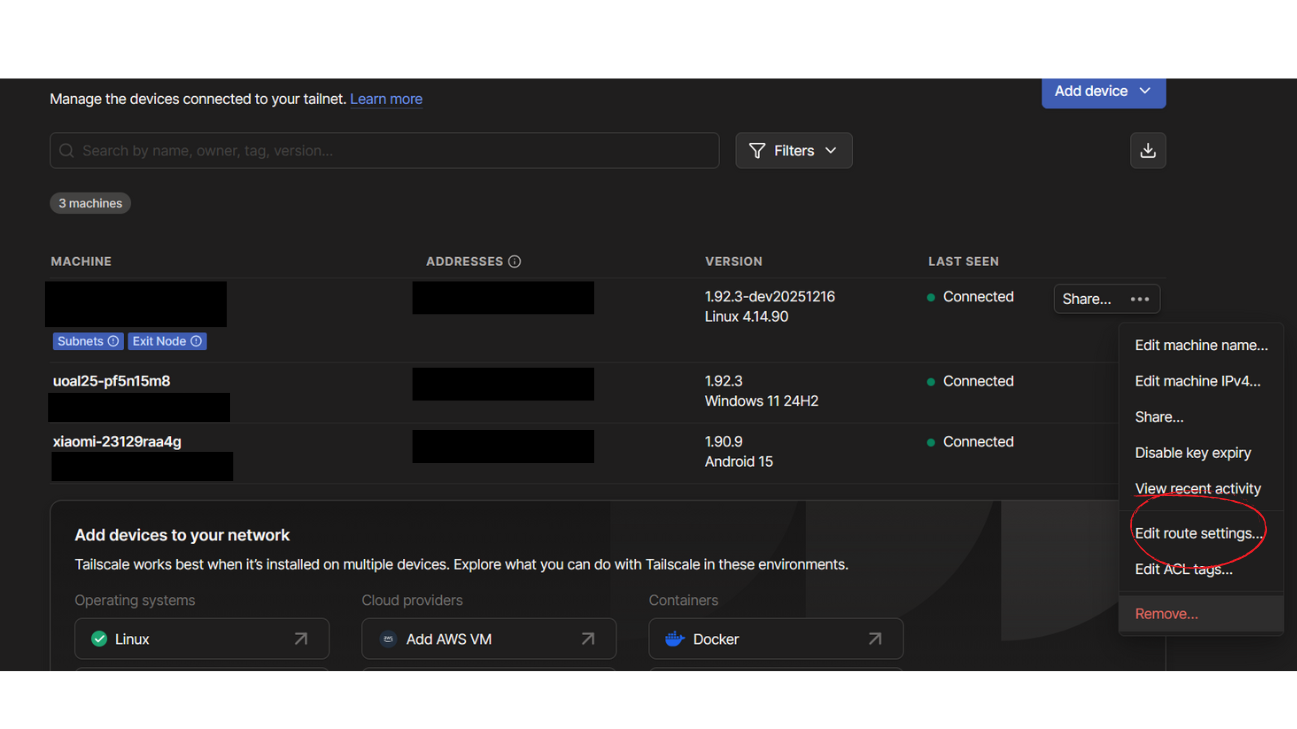This screenshot has width=1297, height=729.
Task: Select Edit machine name... menu item
Action: [1201, 345]
